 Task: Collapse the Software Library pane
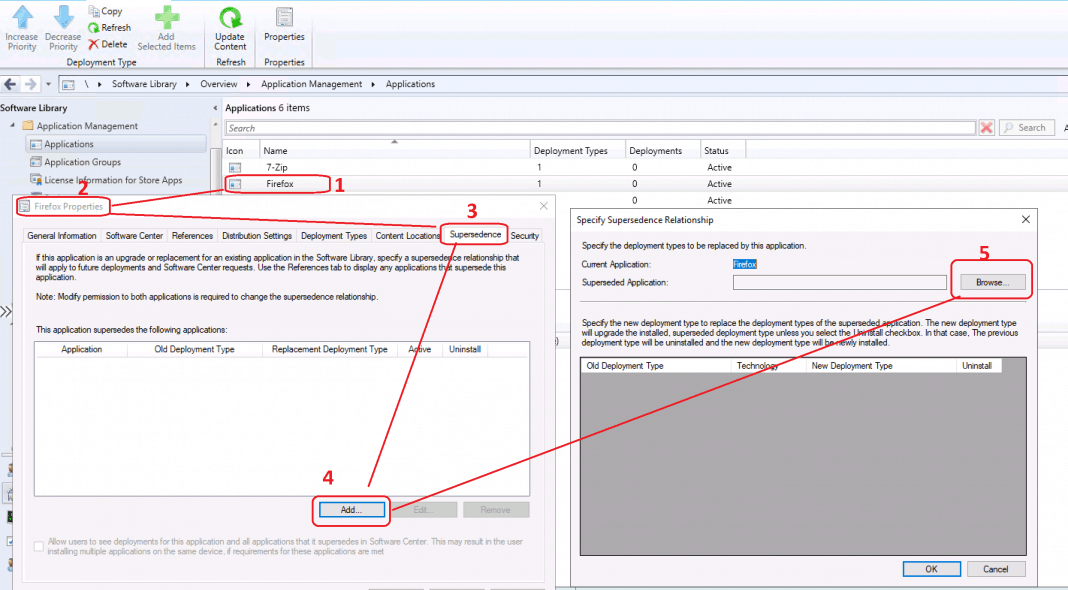216,108
